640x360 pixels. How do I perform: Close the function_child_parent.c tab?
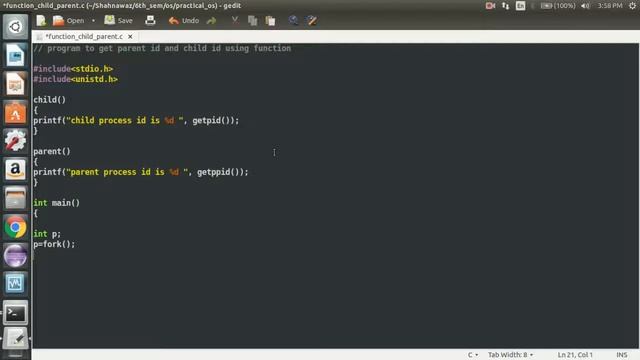[x=130, y=36]
